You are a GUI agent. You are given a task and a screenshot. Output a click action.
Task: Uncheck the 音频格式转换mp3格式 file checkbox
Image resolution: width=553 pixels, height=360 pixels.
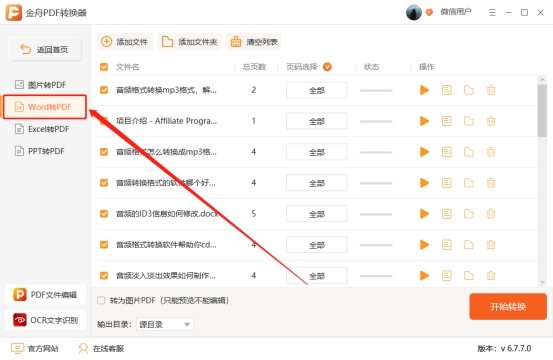point(104,90)
